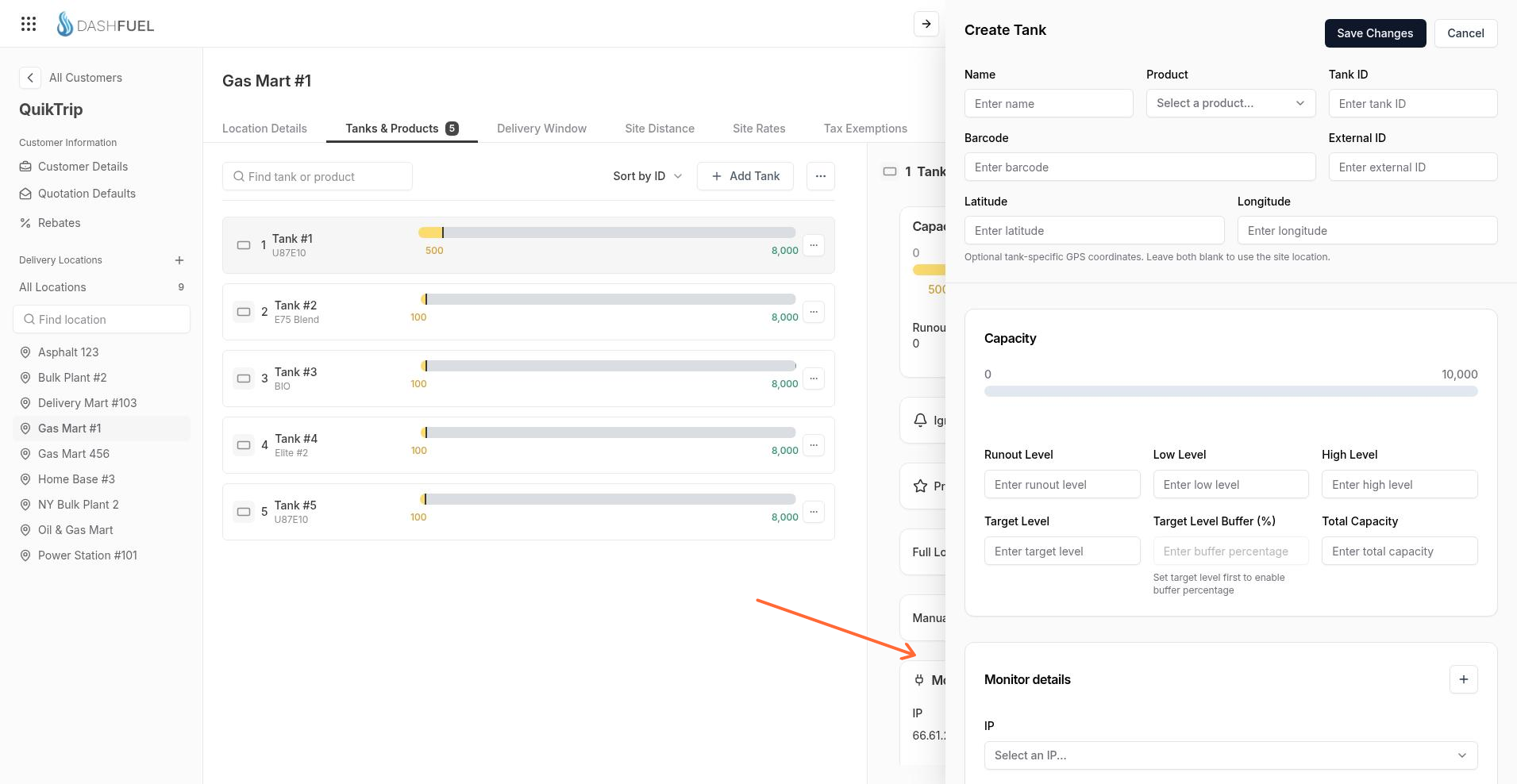Open options menu for Tank #3
1517x784 pixels.
(814, 379)
